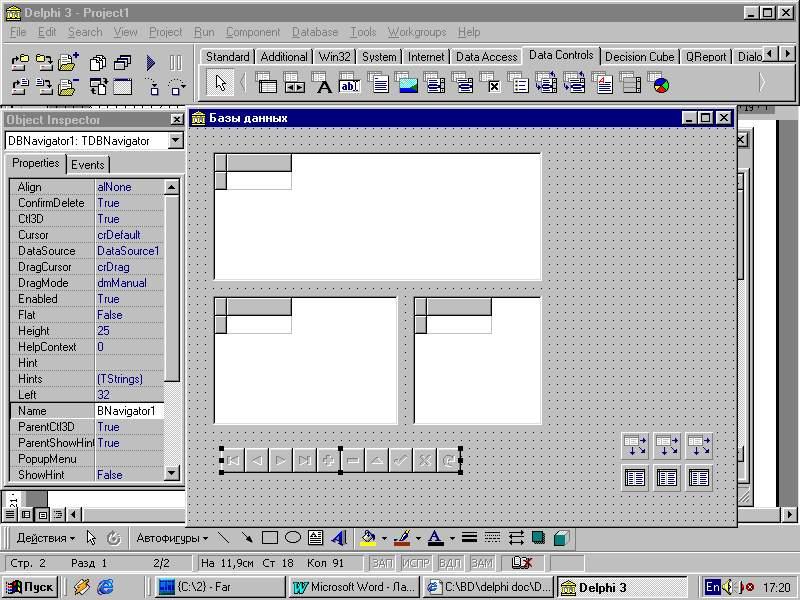Select the Word Rectangle drawing tool

coord(269,538)
